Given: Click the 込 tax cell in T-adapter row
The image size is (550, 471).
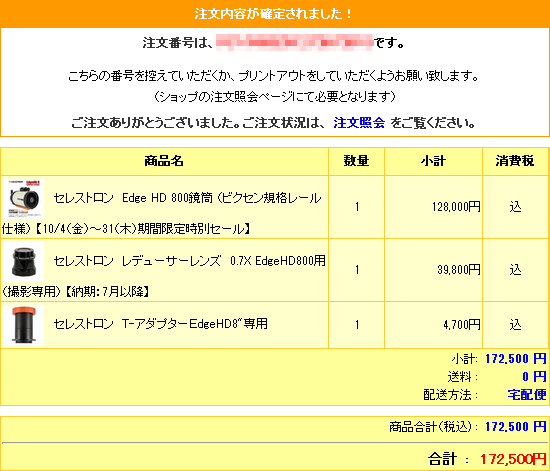Looking at the screenshot, I should [515, 325].
